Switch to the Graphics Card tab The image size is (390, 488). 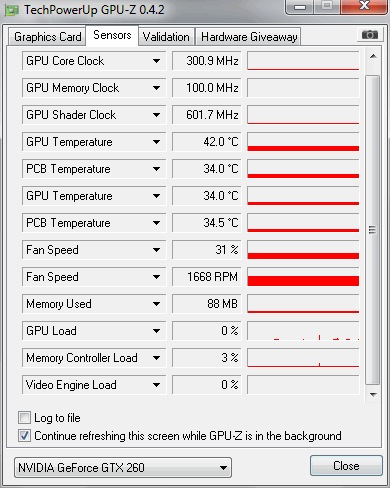tap(47, 37)
